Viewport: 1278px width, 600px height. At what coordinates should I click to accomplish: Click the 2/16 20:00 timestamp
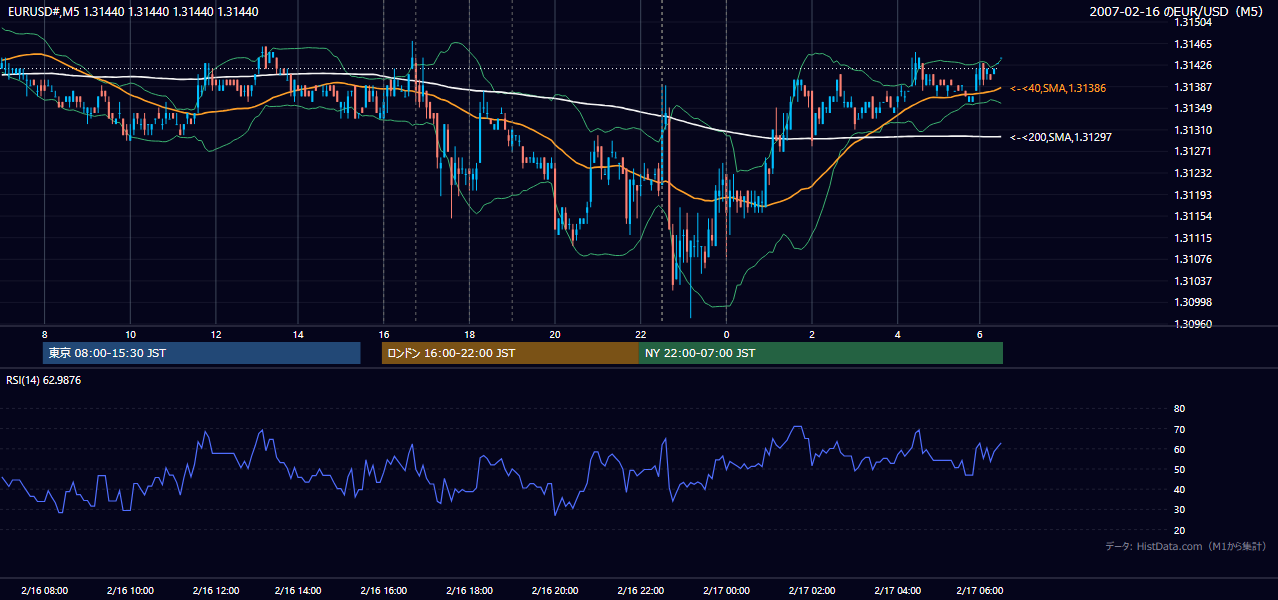point(555,590)
